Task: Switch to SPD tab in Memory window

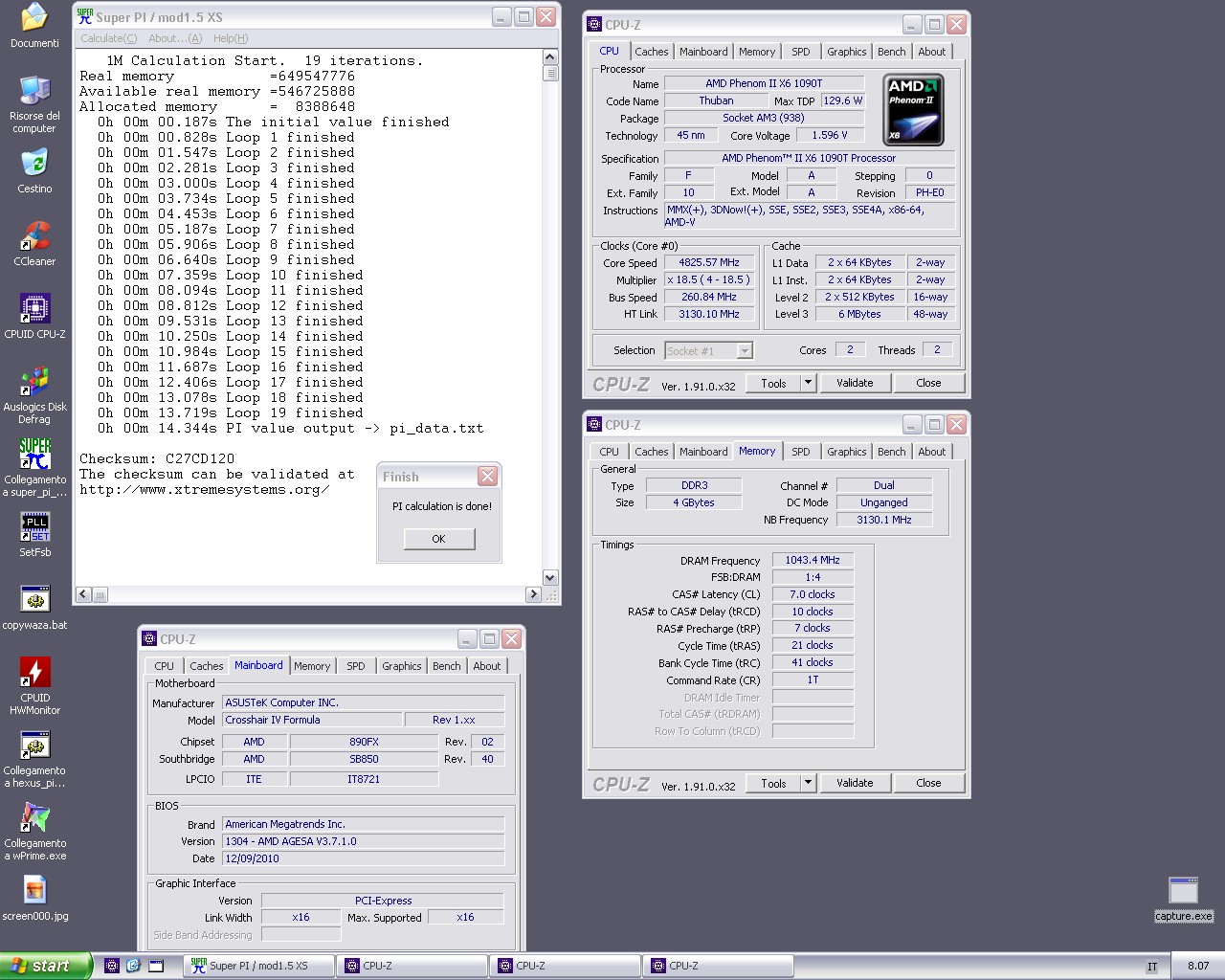Action: [x=801, y=452]
